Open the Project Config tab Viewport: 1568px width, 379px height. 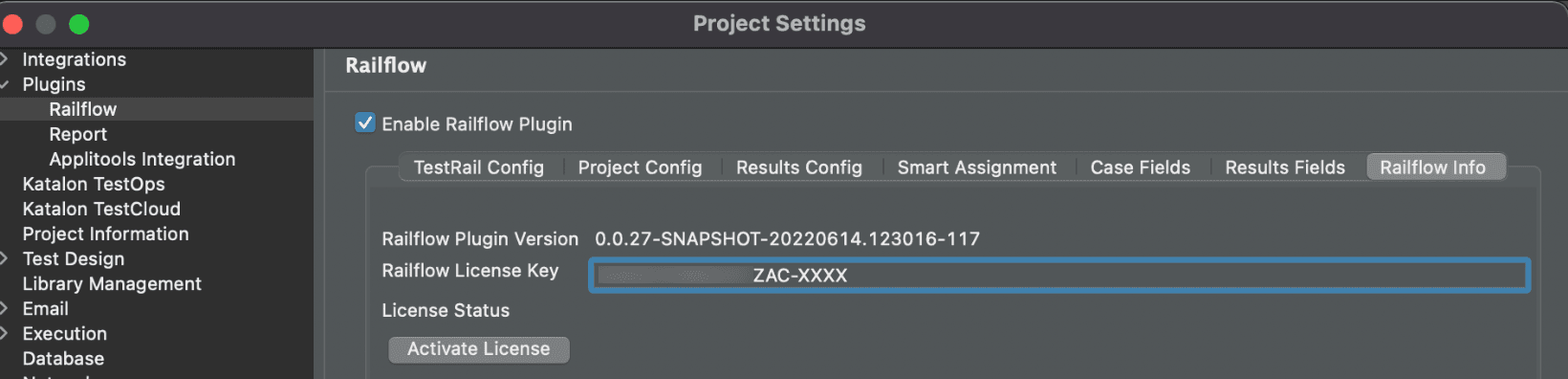pyautogui.click(x=640, y=167)
